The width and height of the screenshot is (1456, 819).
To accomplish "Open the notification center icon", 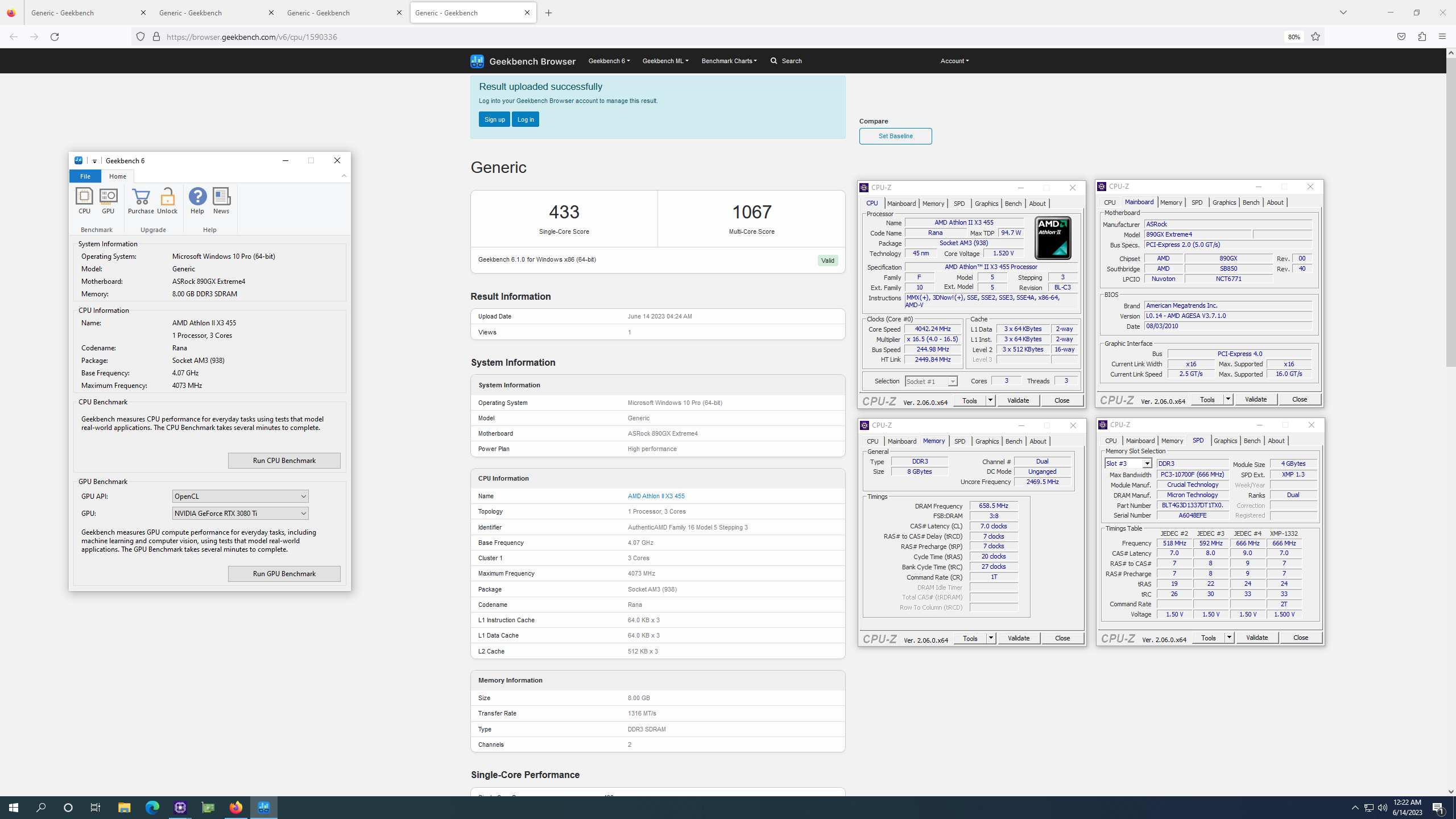I will 1439,808.
